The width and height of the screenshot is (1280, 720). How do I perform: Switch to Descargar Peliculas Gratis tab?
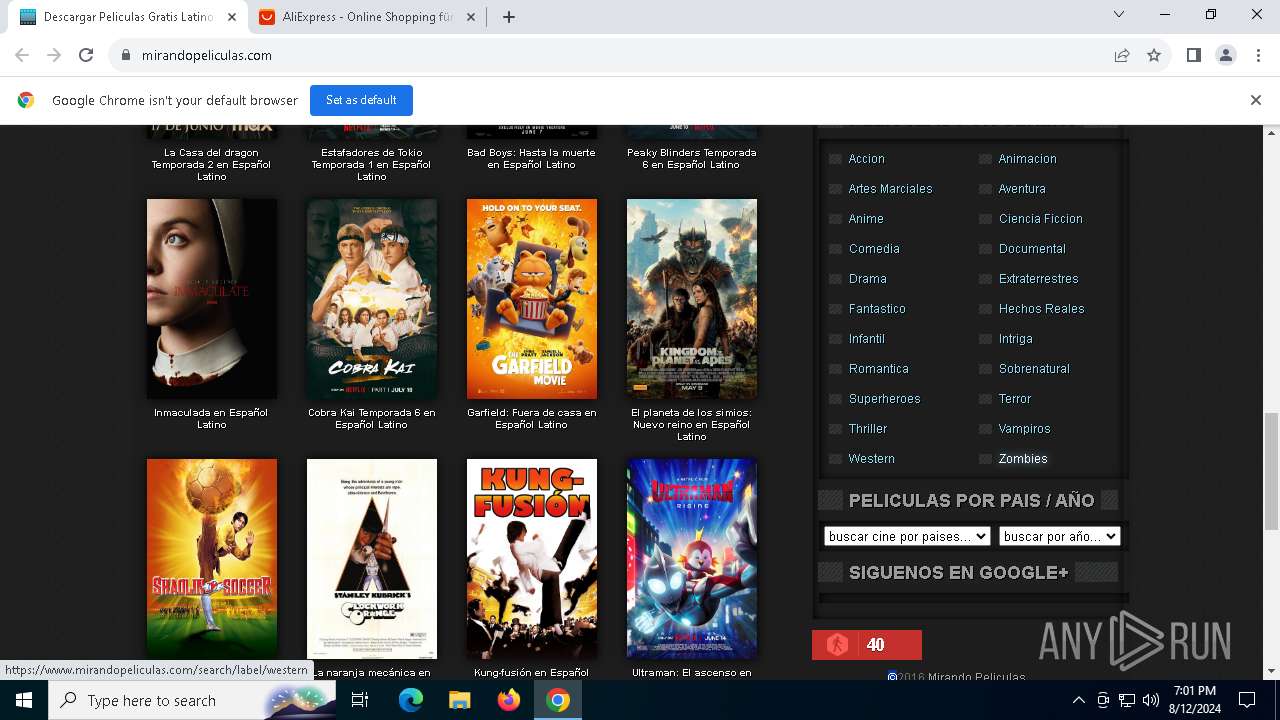click(127, 17)
